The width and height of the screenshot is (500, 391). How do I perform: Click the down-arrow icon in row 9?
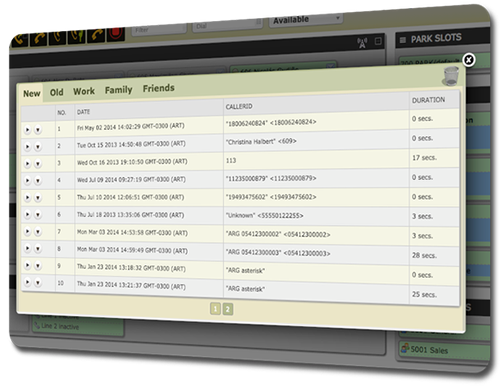coord(38,266)
